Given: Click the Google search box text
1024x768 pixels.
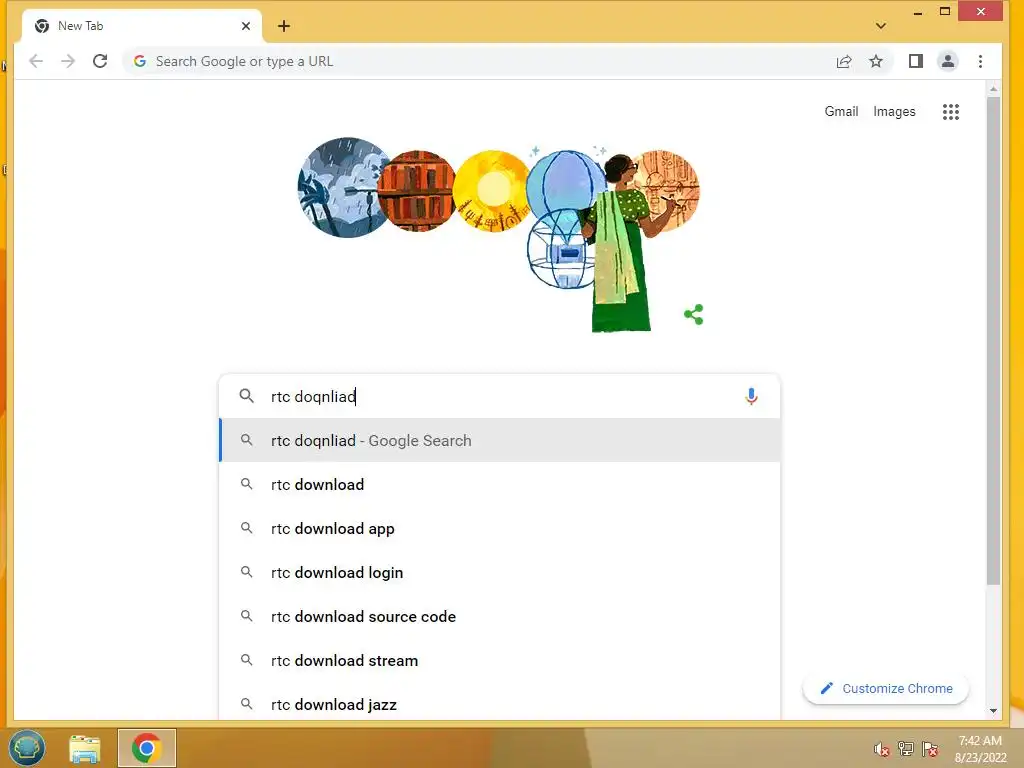Looking at the screenshot, I should (313, 396).
